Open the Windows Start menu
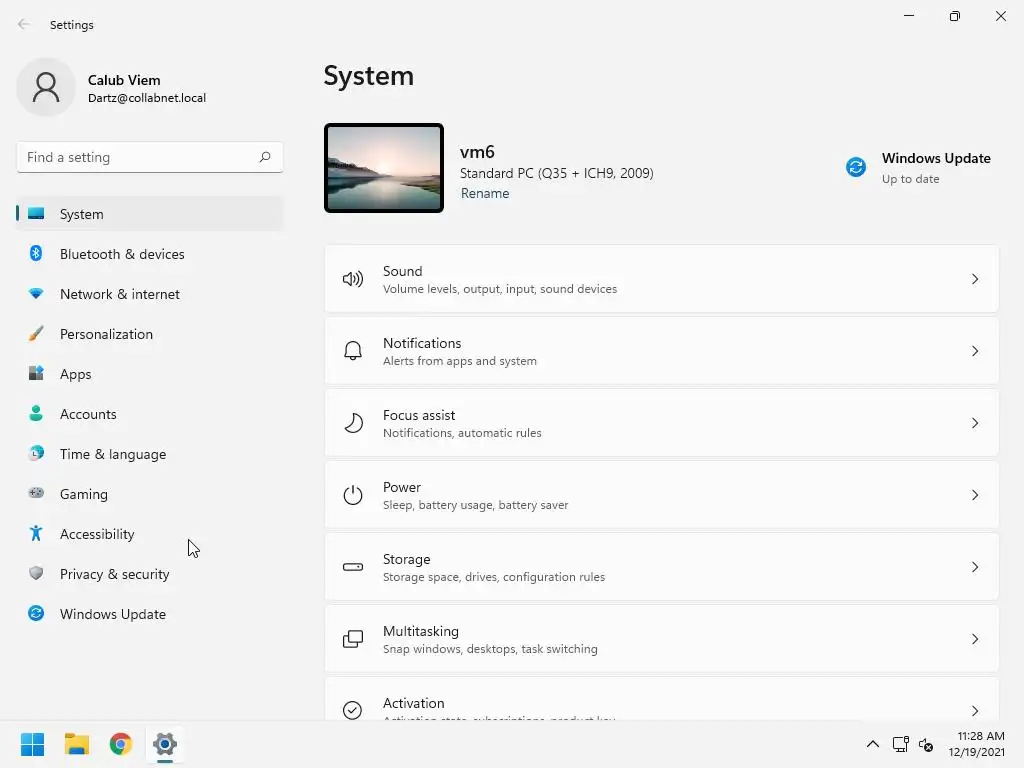The height and width of the screenshot is (768, 1024). [x=32, y=744]
